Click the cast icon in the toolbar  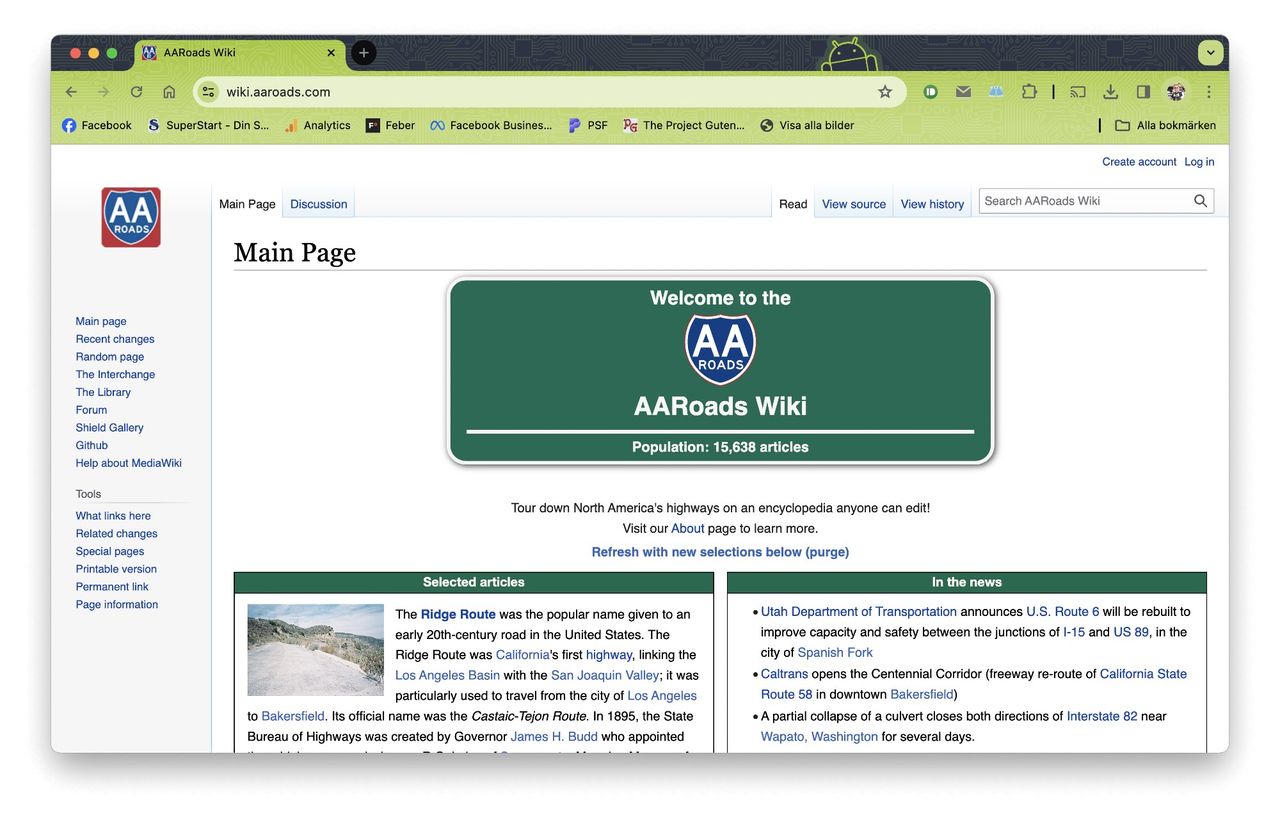[x=1077, y=91]
